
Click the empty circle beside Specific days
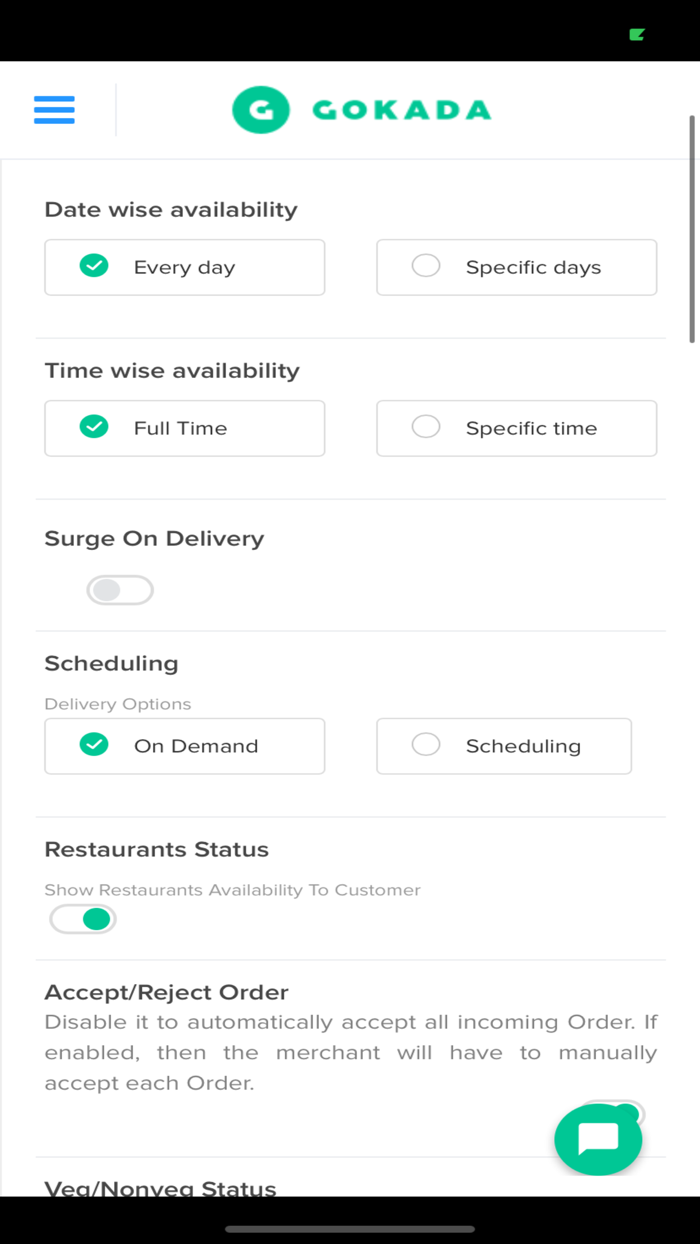click(x=426, y=266)
